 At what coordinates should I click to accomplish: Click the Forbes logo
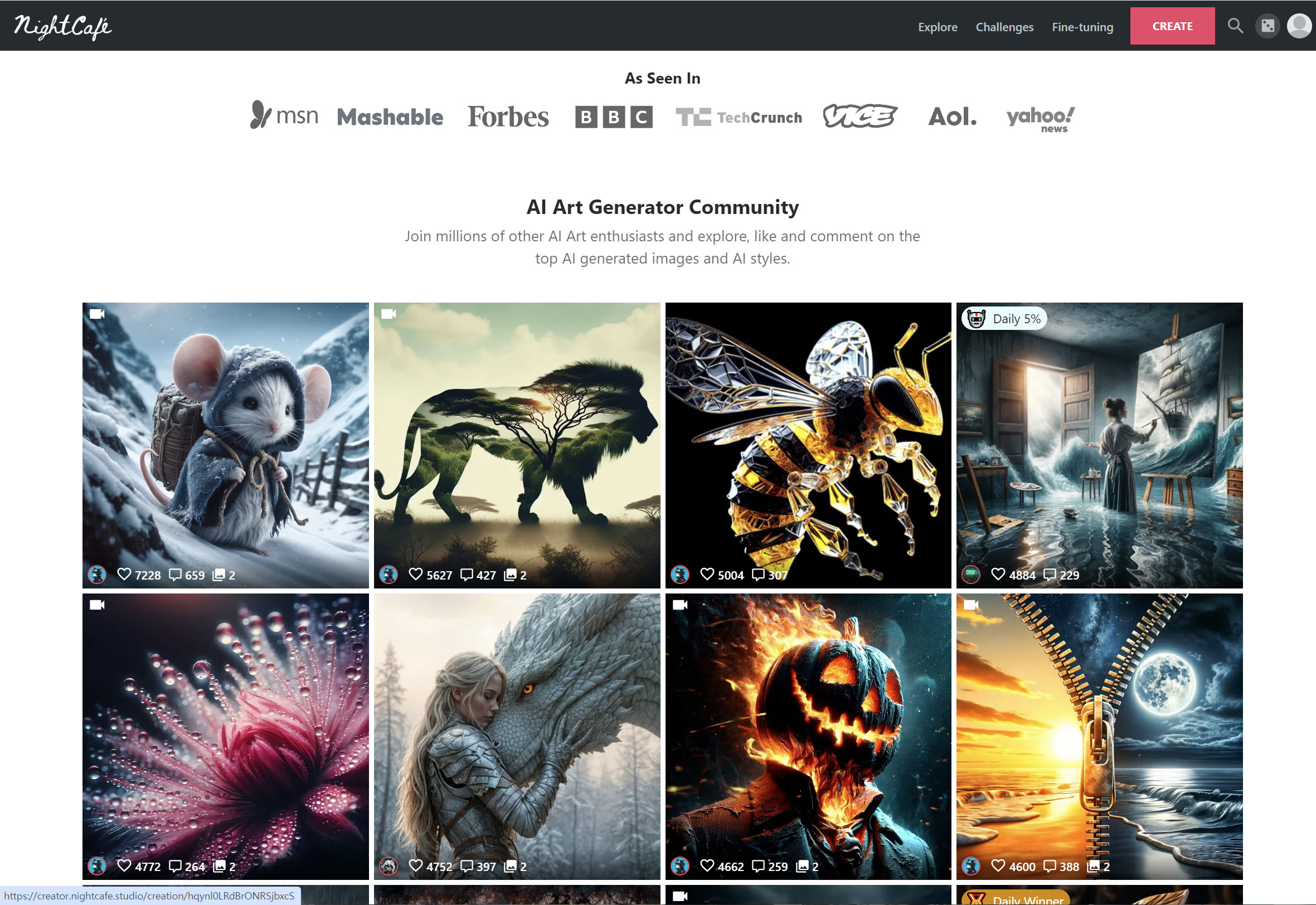pyautogui.click(x=507, y=117)
